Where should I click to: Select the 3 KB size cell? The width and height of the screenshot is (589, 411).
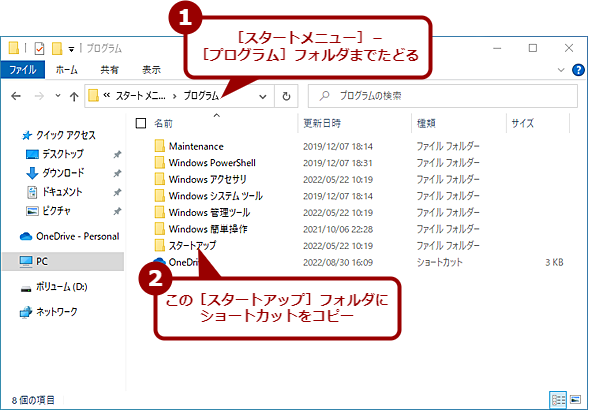(x=554, y=262)
